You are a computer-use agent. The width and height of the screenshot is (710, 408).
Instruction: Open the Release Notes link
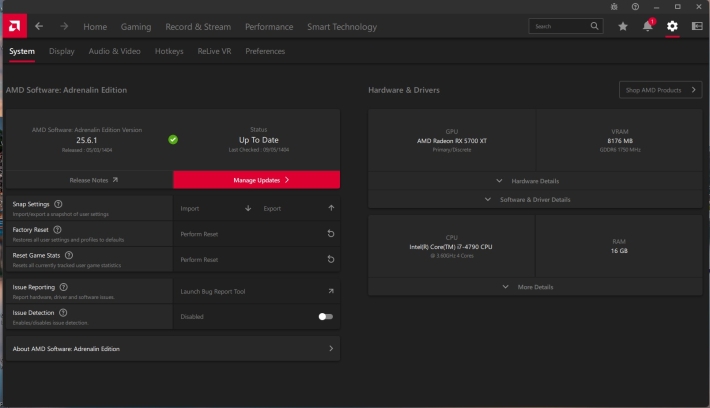coord(94,180)
